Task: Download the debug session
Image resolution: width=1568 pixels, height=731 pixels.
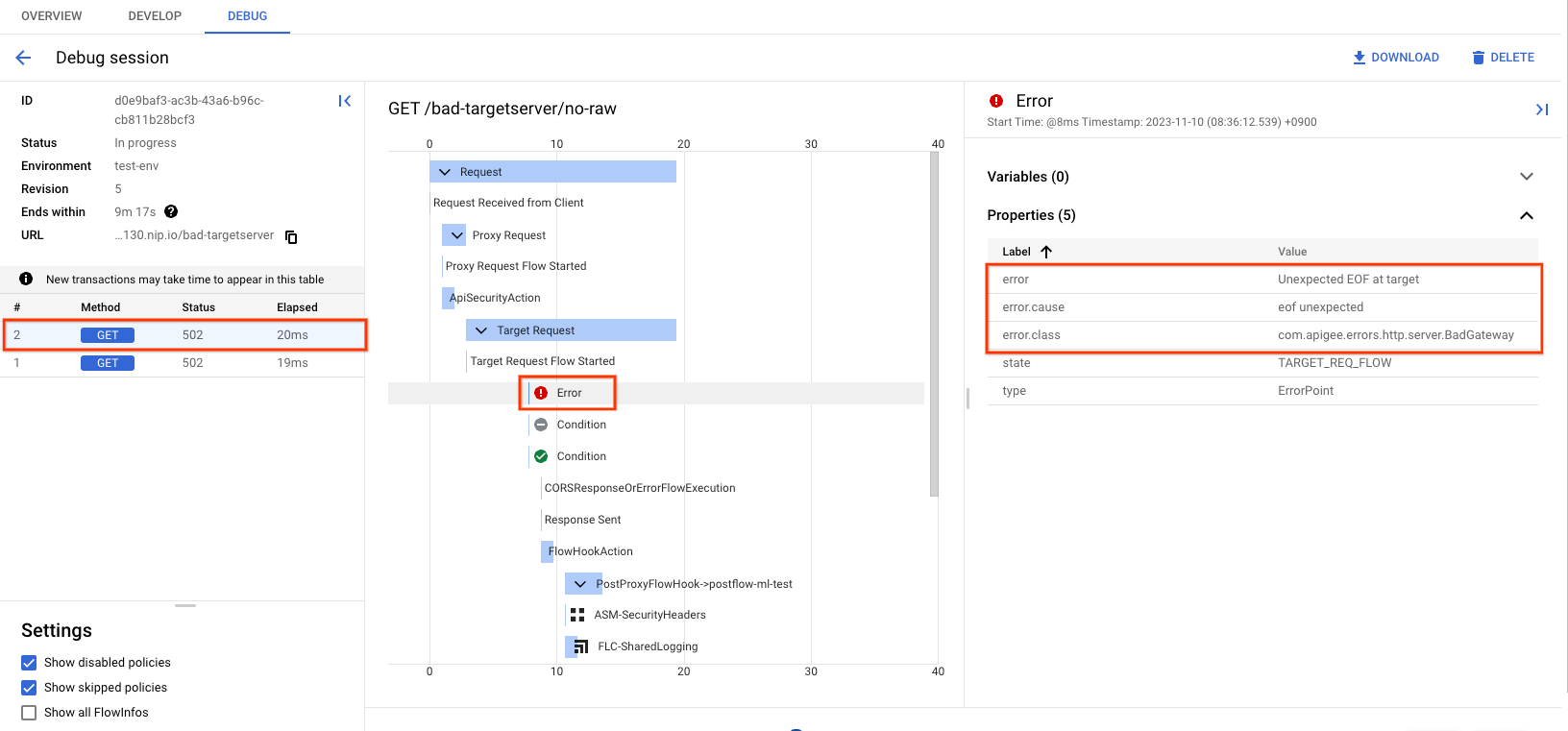Action: pyautogui.click(x=1395, y=58)
